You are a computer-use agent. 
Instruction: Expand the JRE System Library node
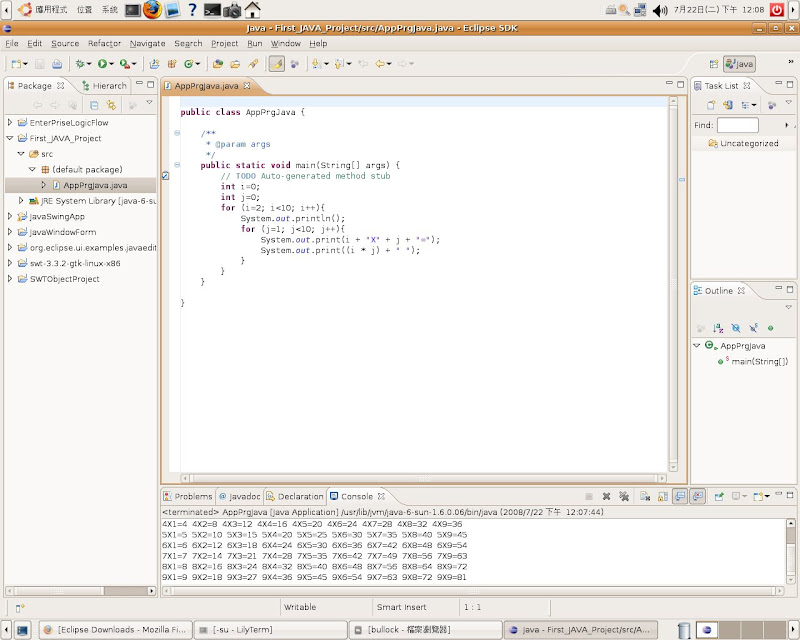[x=21, y=201]
